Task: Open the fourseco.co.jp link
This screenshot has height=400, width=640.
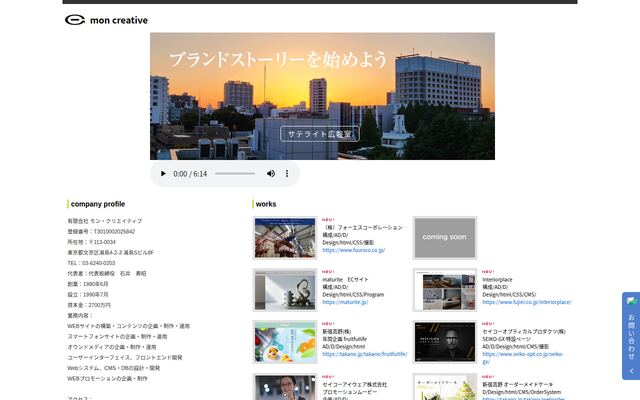Action: [353, 250]
